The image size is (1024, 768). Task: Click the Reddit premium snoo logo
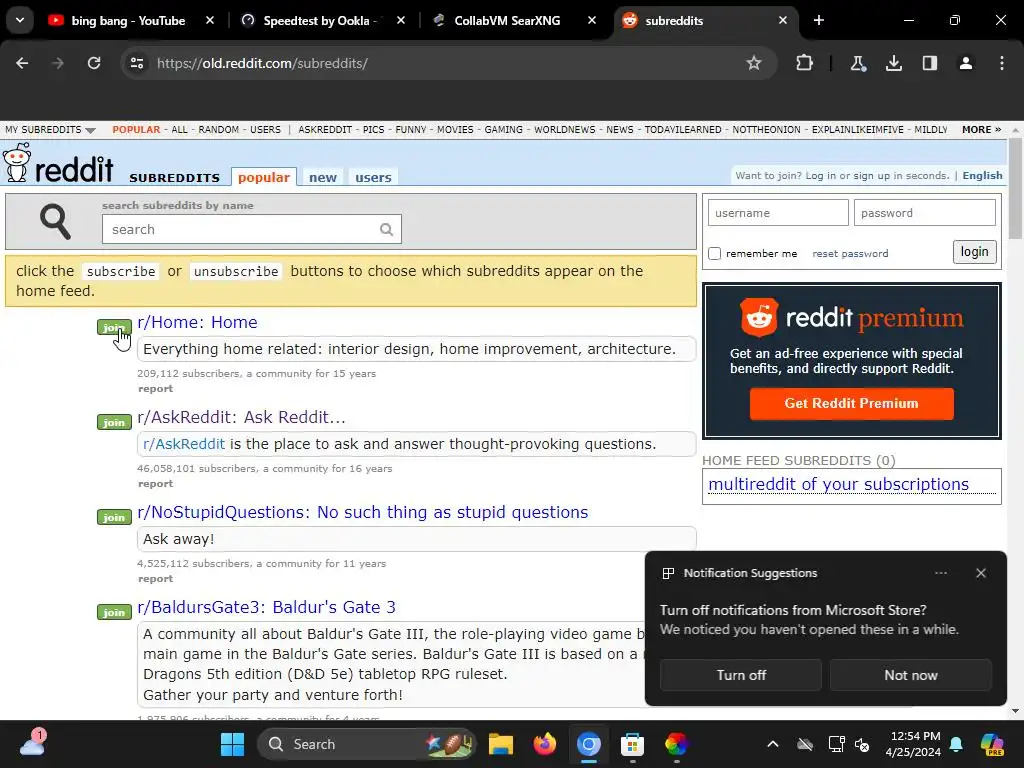tap(759, 317)
